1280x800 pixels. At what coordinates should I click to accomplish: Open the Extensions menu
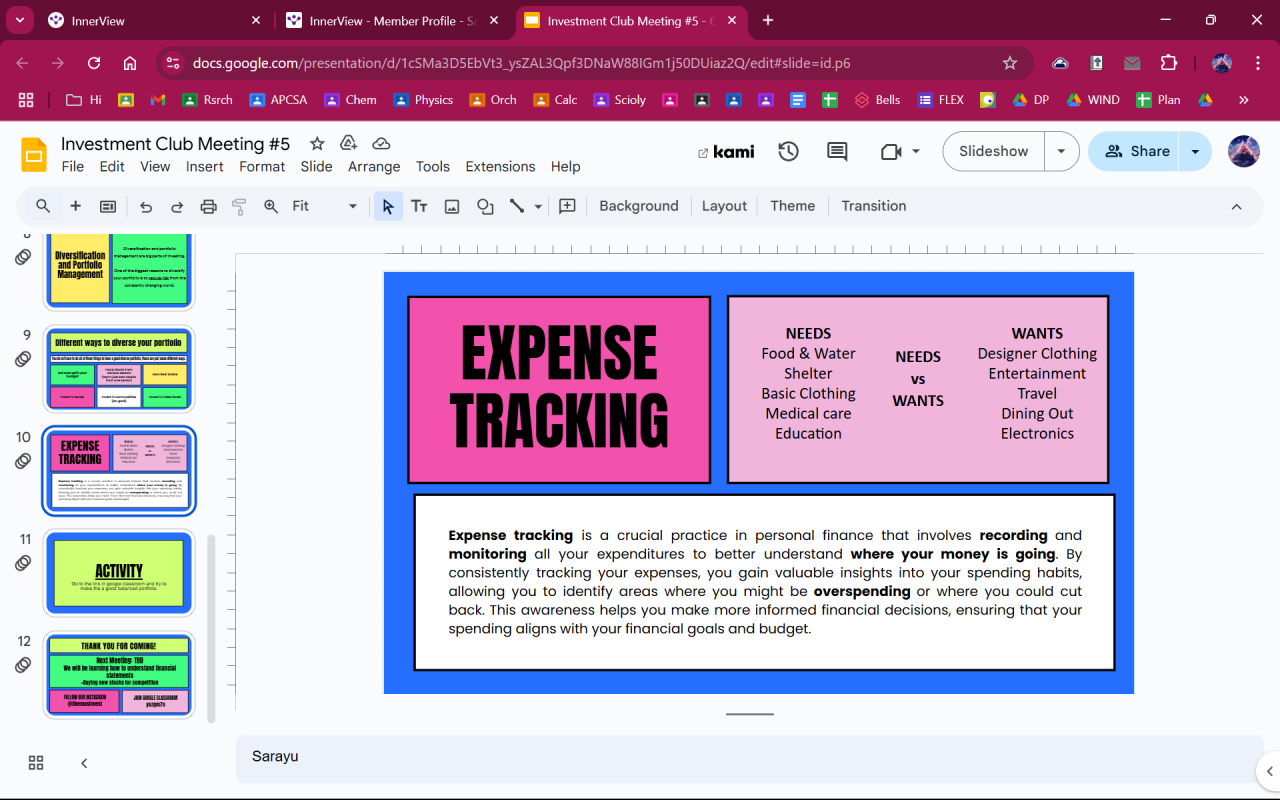(x=500, y=167)
